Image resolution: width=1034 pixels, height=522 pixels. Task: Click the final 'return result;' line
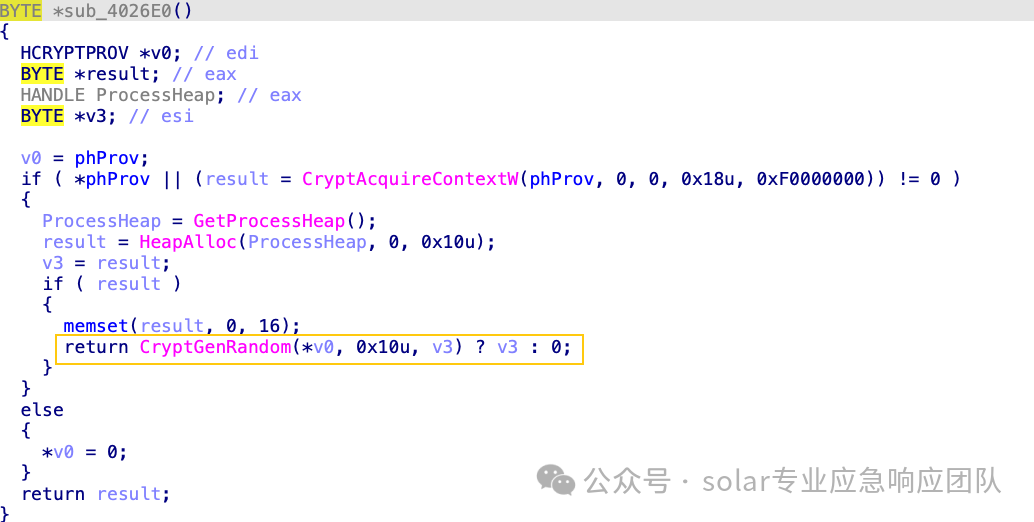[x=96, y=494]
